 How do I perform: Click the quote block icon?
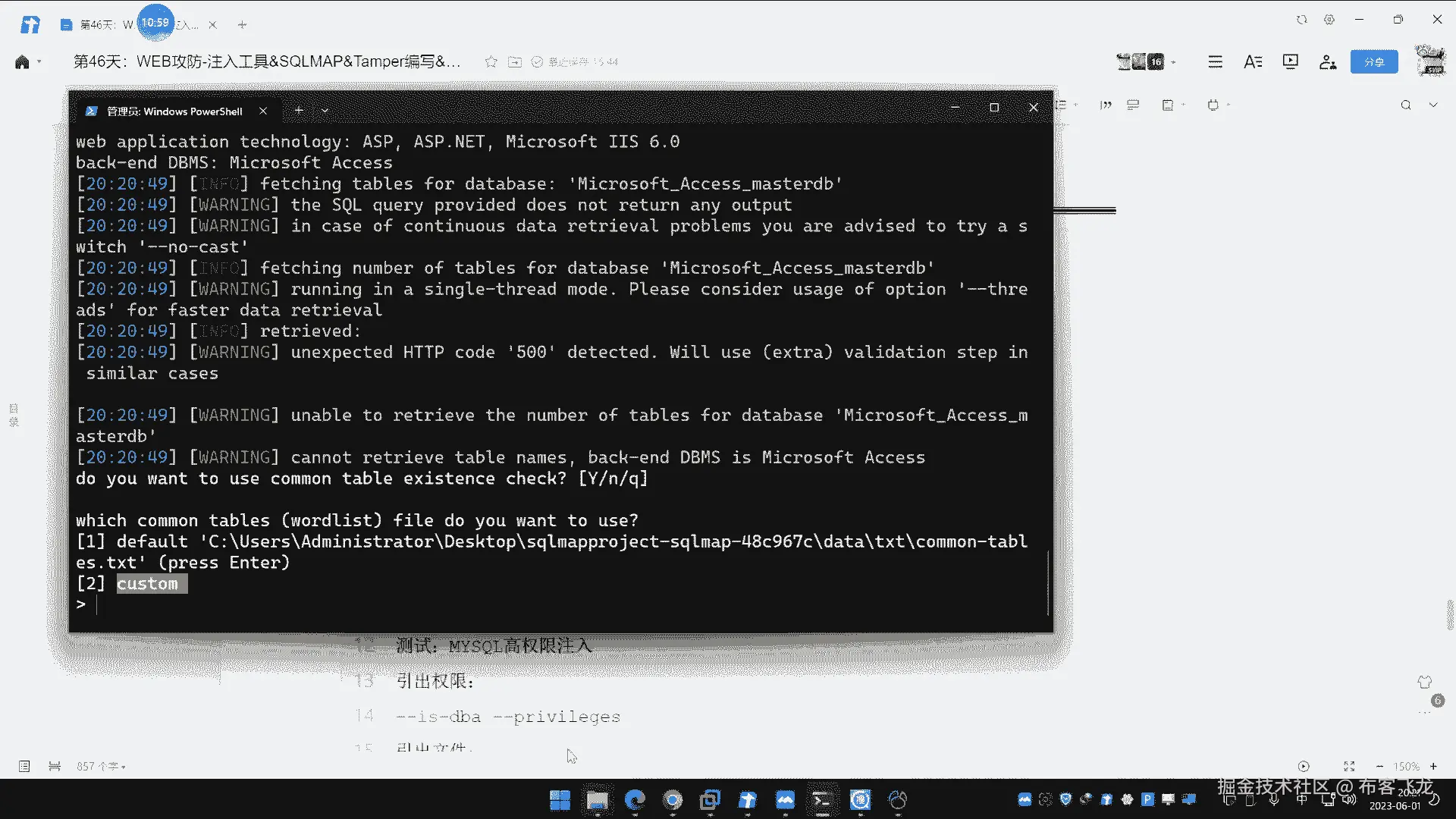(1106, 105)
